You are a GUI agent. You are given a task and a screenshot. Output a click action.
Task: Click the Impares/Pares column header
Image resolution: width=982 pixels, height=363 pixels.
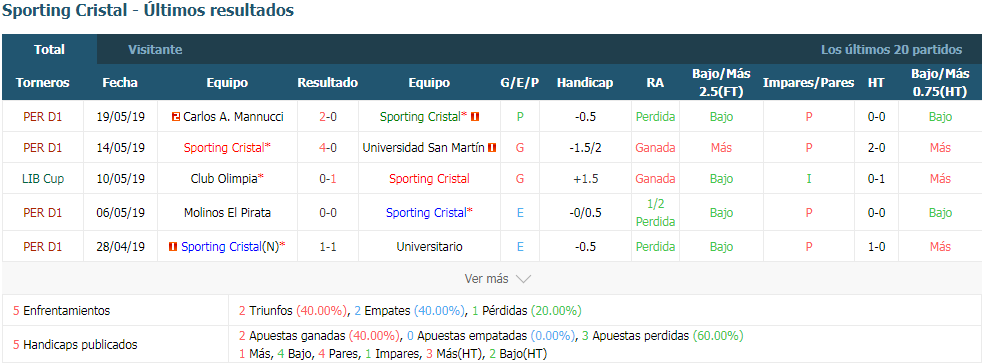pyautogui.click(x=809, y=83)
